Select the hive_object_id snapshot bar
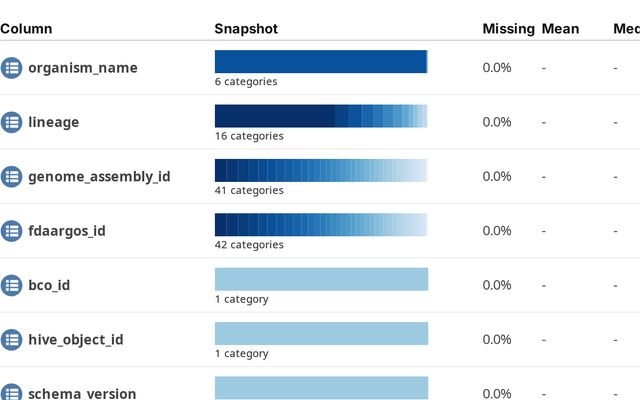Viewport: 640px width, 400px height. click(x=321, y=333)
